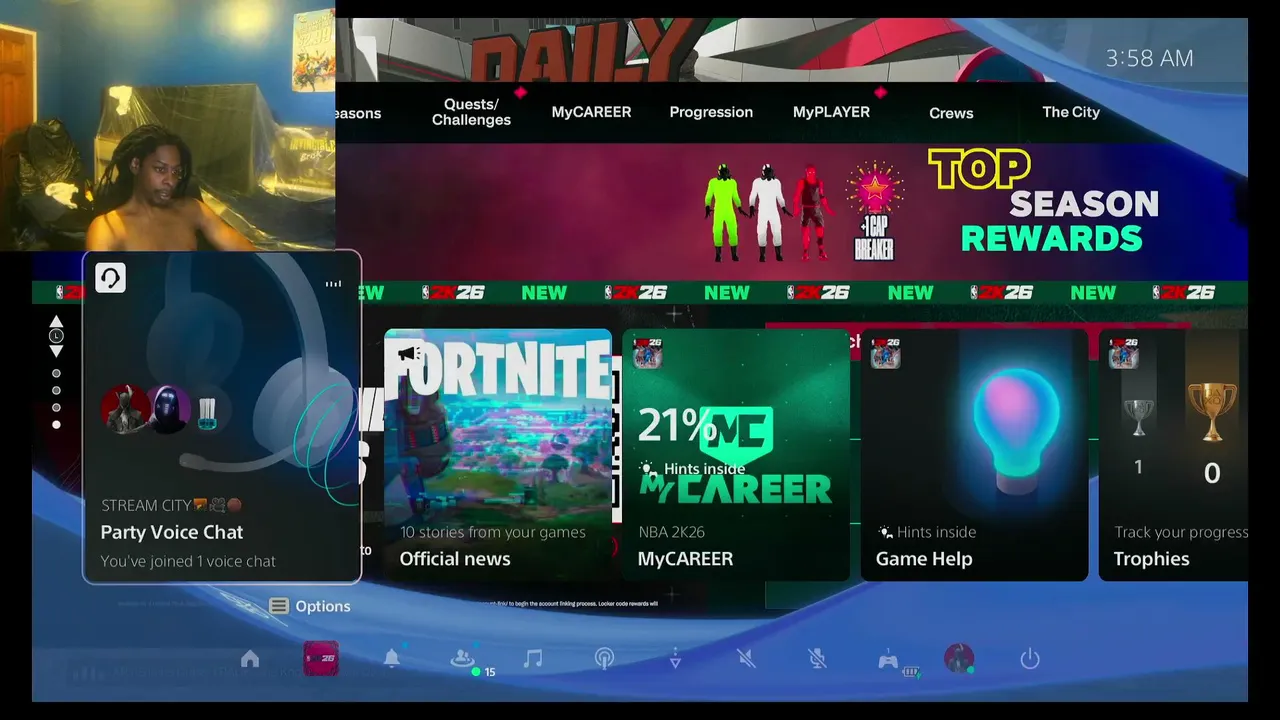Screen dimensions: 1280x720
Task: Click "10 stories from your games" text
Action: pyautogui.click(x=493, y=532)
